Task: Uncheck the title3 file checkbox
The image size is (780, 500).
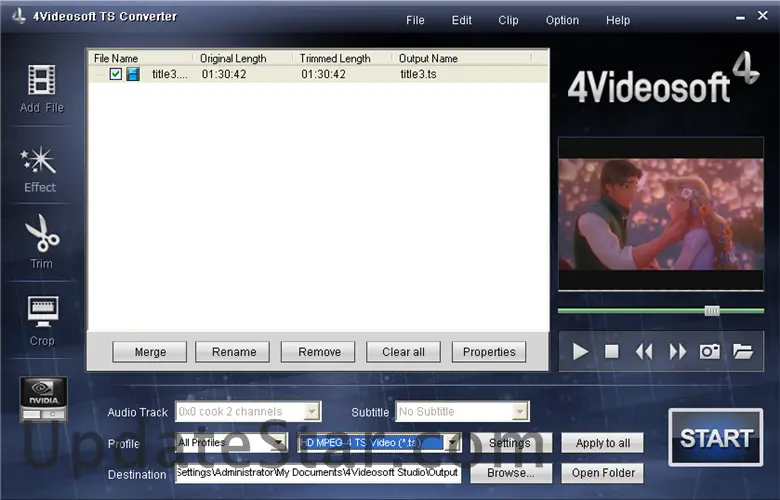Action: click(116, 74)
